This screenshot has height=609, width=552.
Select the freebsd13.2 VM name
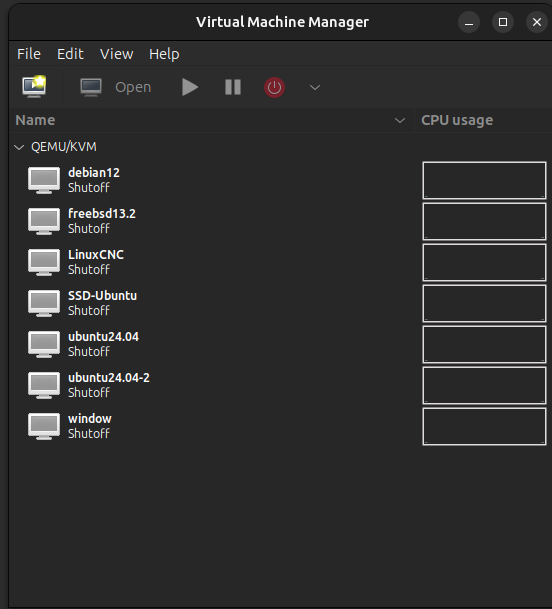102,214
